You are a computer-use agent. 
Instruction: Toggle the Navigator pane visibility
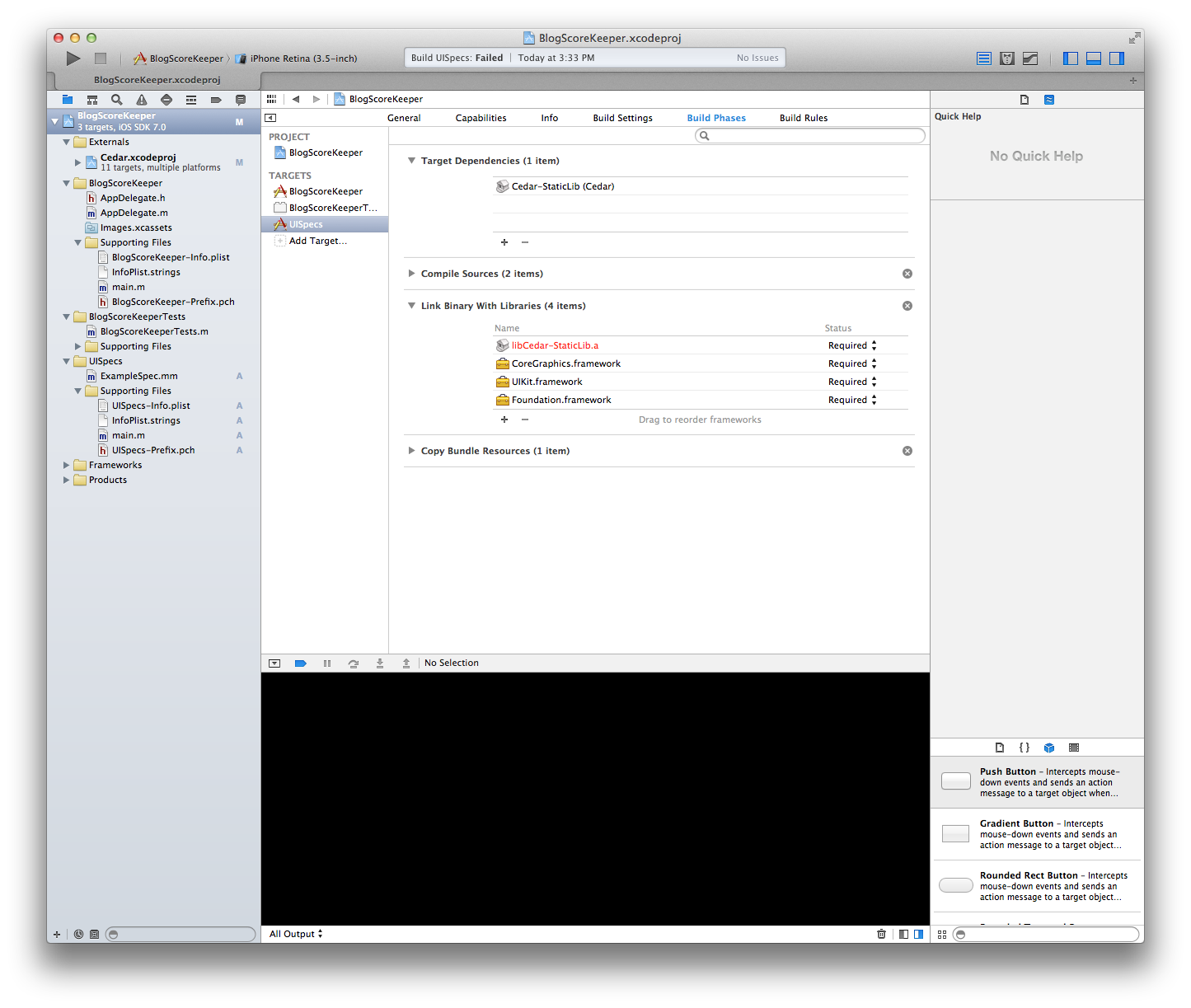click(1071, 59)
